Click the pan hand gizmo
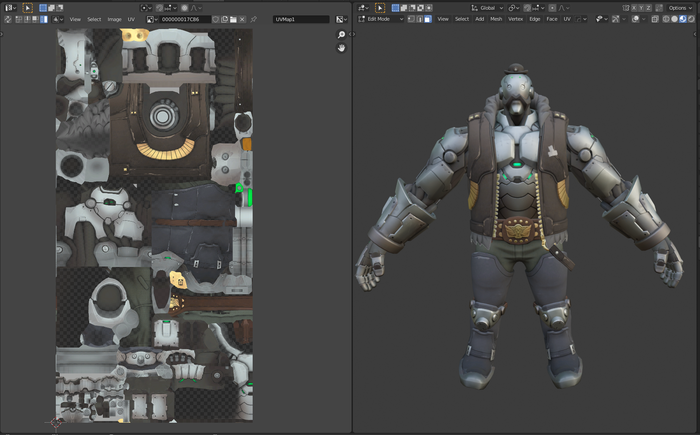Screen dimensions: 700x435 tap(342, 47)
